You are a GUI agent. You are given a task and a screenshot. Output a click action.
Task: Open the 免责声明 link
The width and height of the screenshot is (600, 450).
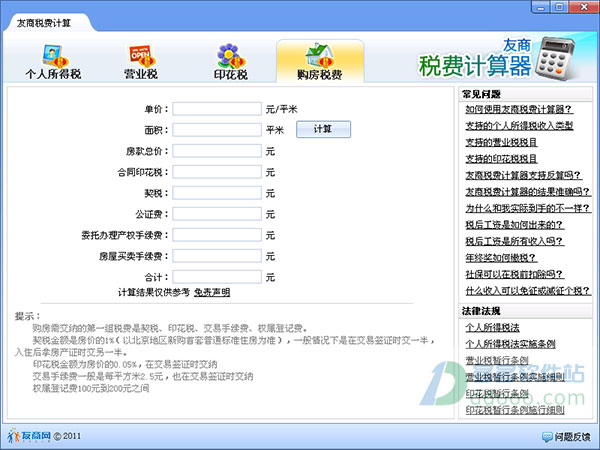(x=212, y=293)
